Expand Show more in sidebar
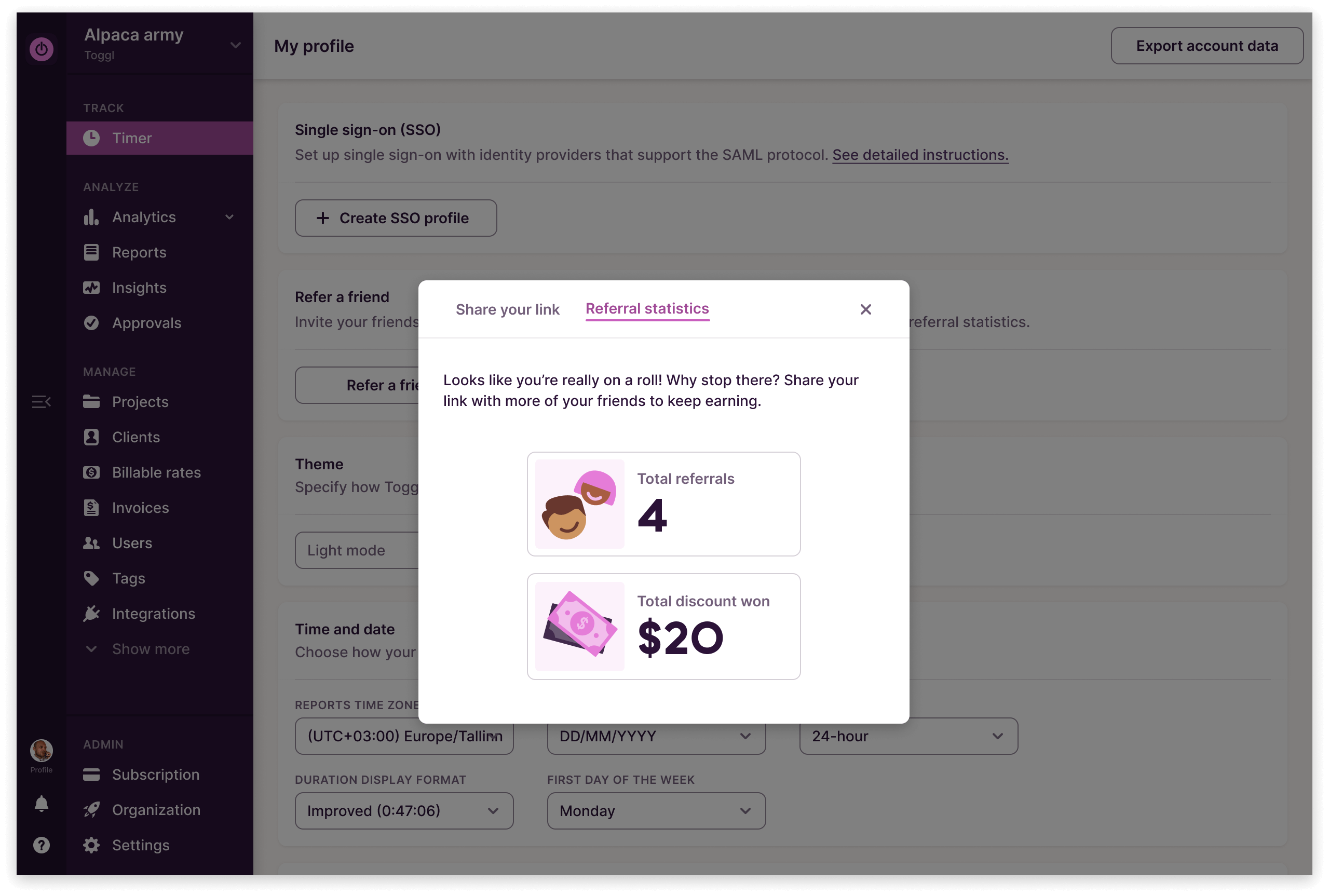Viewport: 1329px width, 896px height. 150,649
